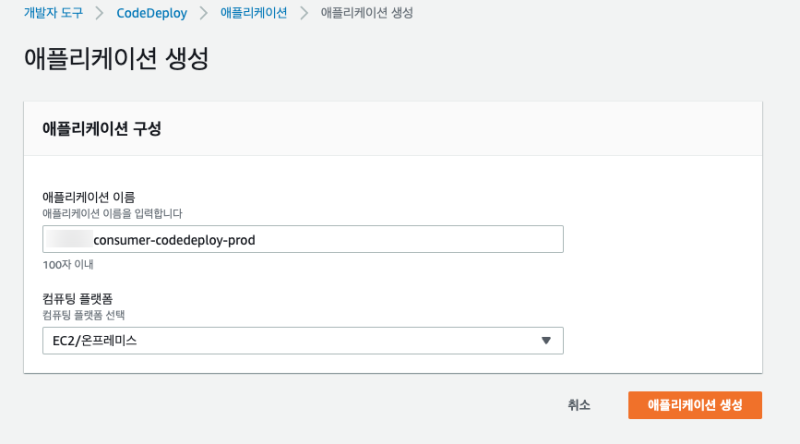Viewport: 800px width, 444px height.
Task: Focus the application name input field
Action: pos(303,240)
